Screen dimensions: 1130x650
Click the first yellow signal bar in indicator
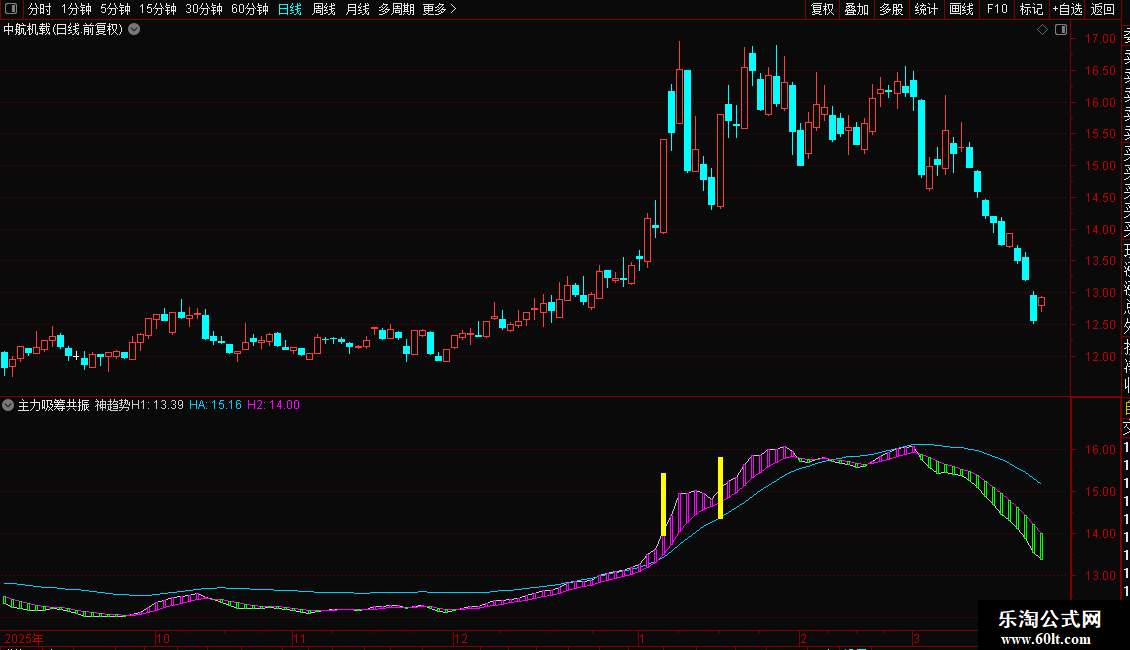coord(664,504)
